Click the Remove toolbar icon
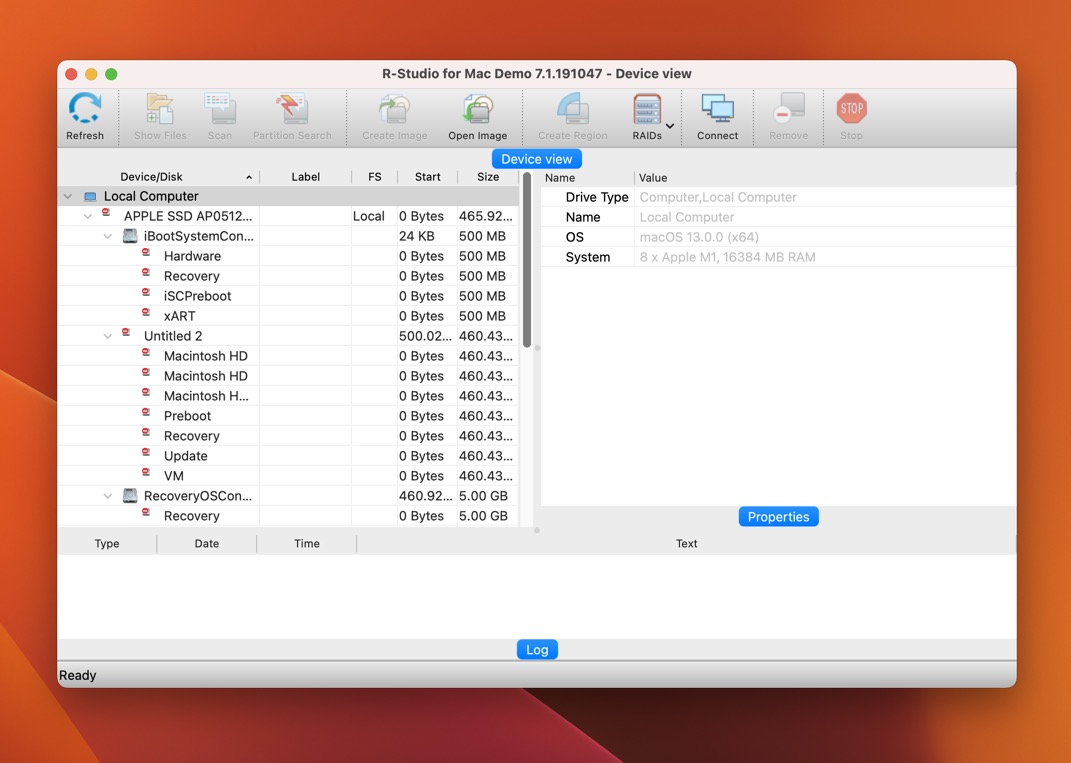Screen dimensions: 1071x763 click(x=788, y=110)
